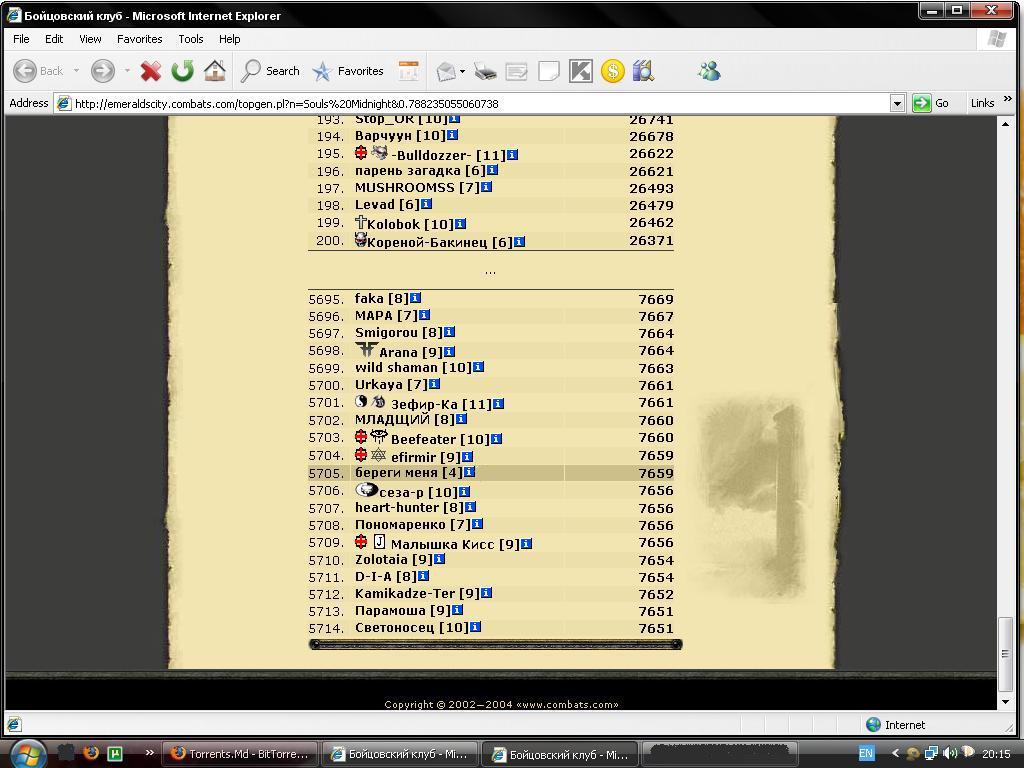Select player name МЛАДШИЙ [8]
Screen dimensions: 1024x768
click(x=405, y=419)
